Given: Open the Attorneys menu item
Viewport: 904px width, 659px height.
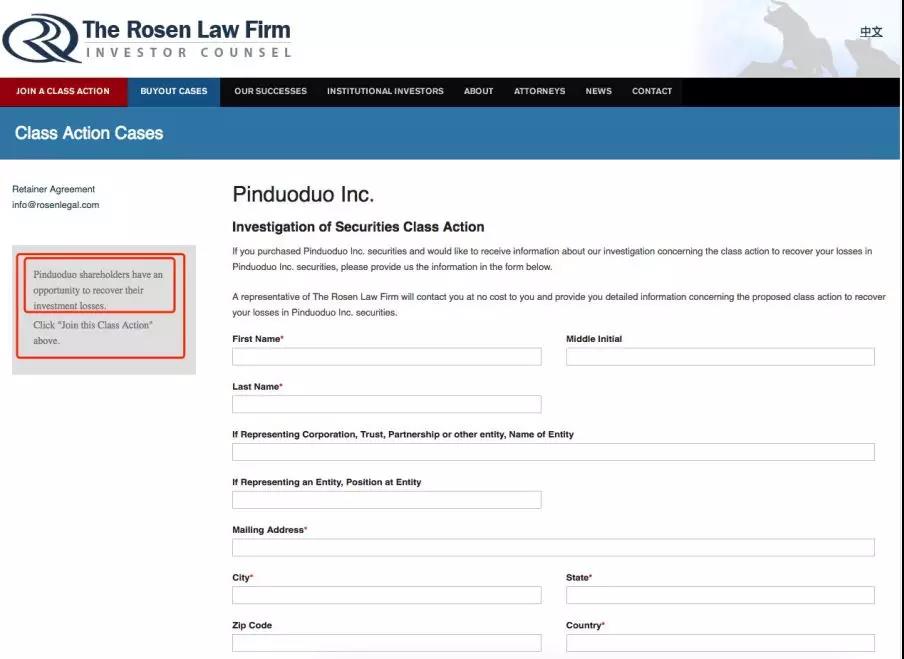Looking at the screenshot, I should click(540, 91).
